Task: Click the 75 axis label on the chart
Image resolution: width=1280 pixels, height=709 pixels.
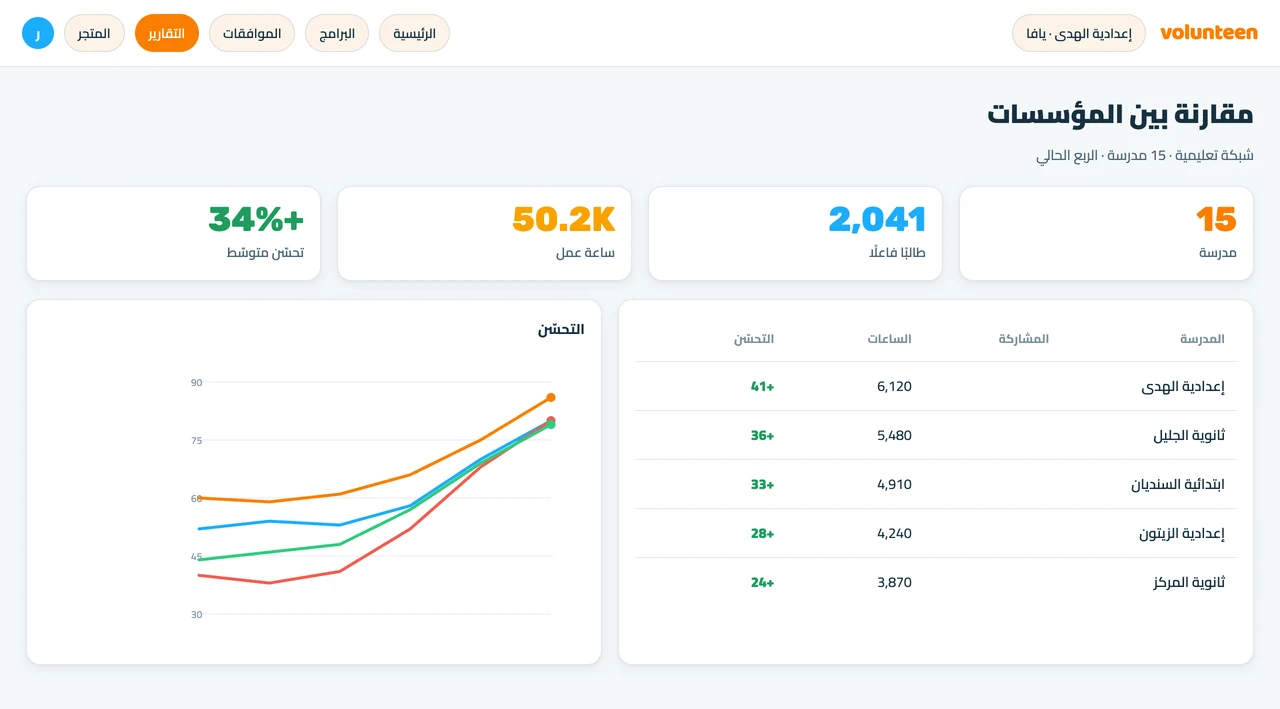Action: (196, 440)
